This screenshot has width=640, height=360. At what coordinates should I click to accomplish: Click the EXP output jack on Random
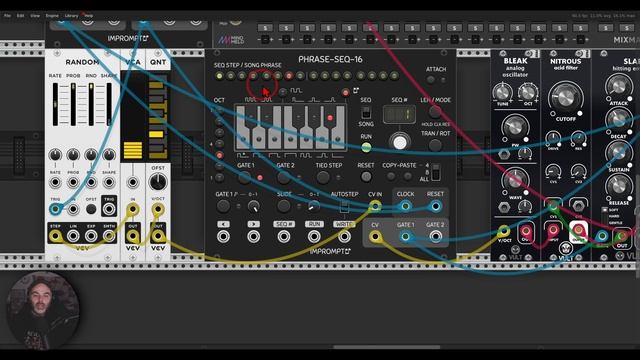tap(91, 236)
